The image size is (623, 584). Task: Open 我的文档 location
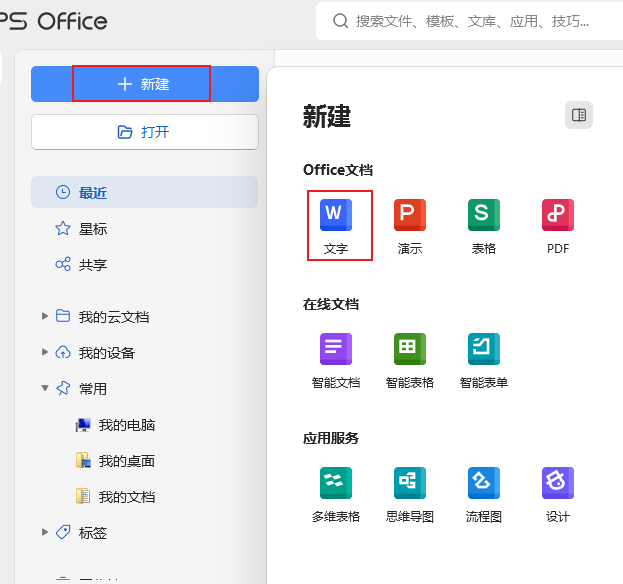(x=127, y=497)
